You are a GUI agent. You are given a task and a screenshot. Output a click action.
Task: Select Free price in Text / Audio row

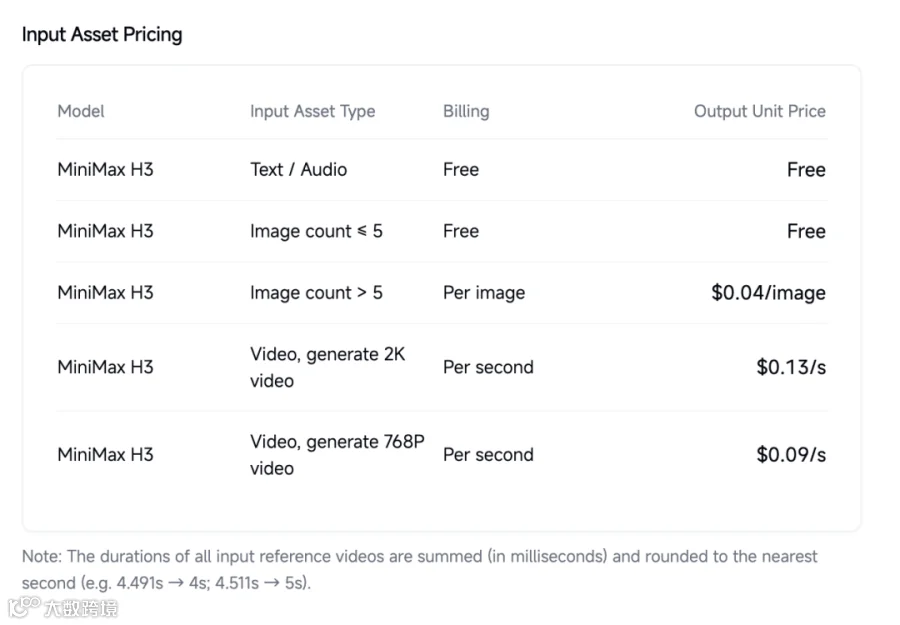(806, 170)
